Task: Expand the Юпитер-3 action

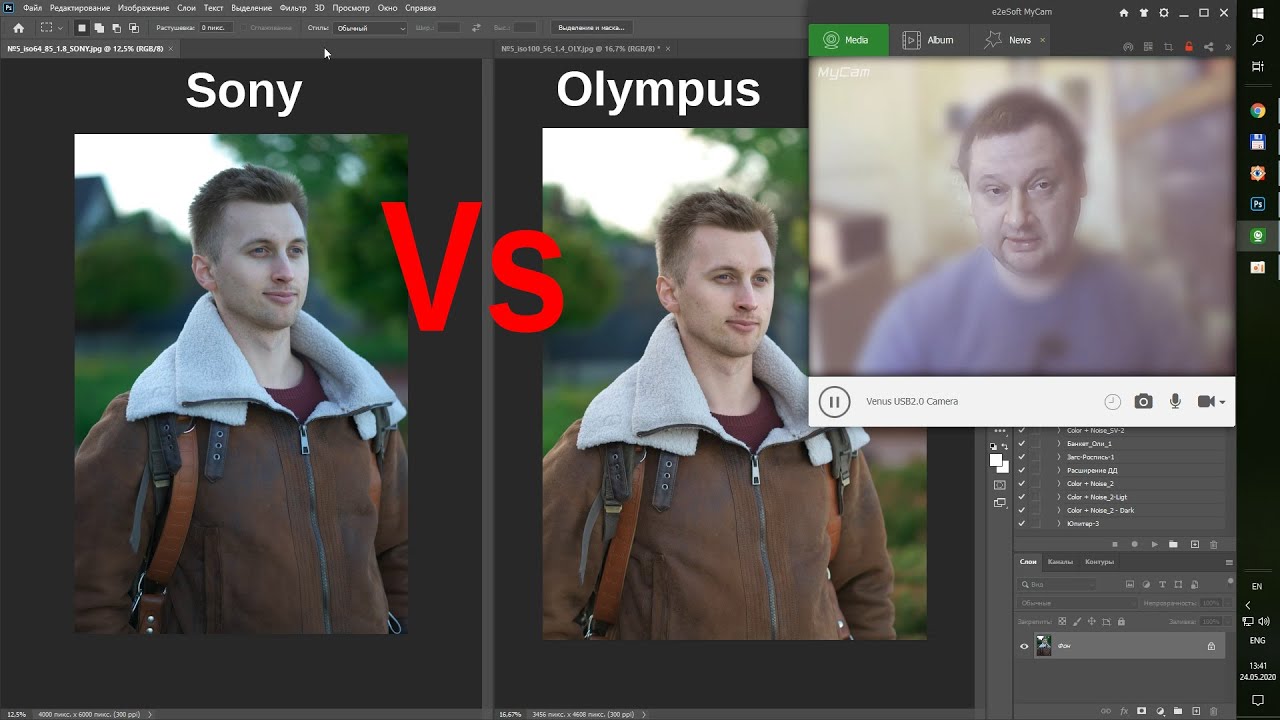Action: coord(1059,523)
